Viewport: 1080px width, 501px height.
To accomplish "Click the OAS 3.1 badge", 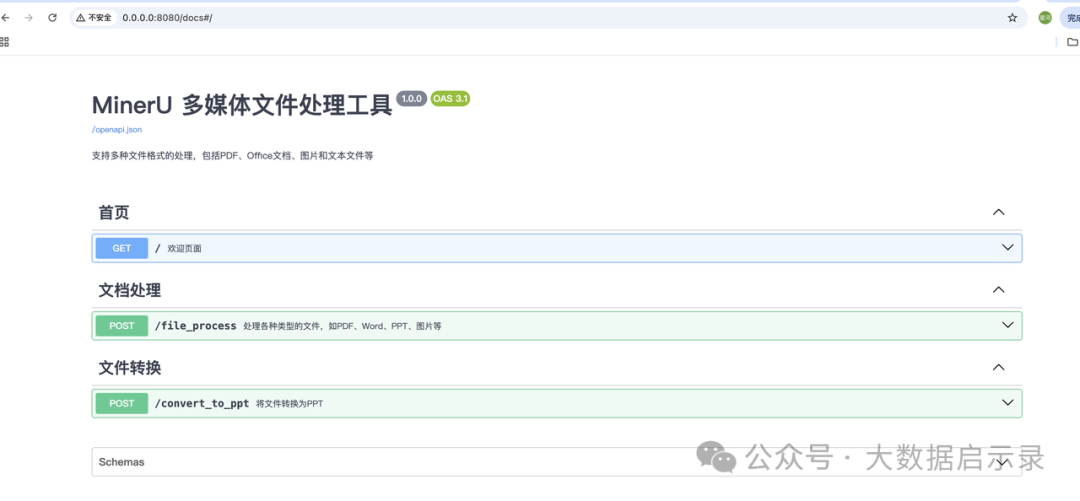I will (450, 99).
